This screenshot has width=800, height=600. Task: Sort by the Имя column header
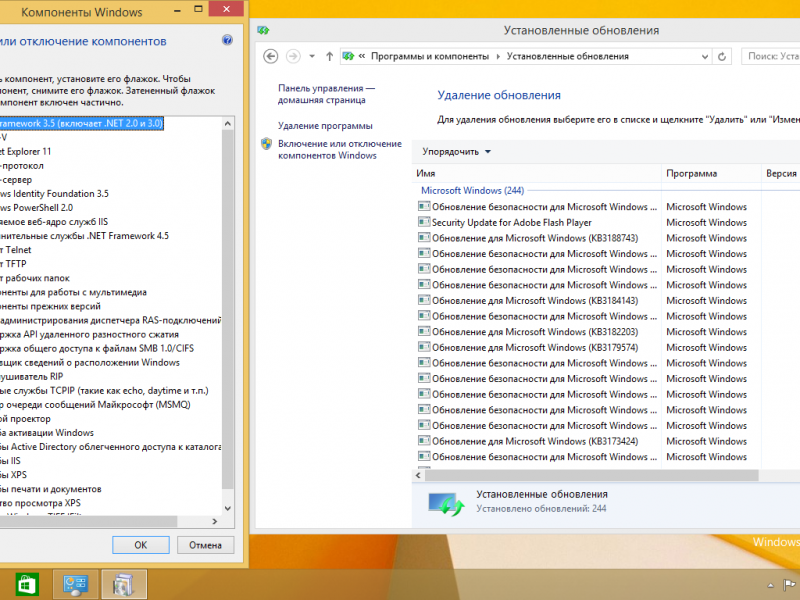pyautogui.click(x=536, y=173)
